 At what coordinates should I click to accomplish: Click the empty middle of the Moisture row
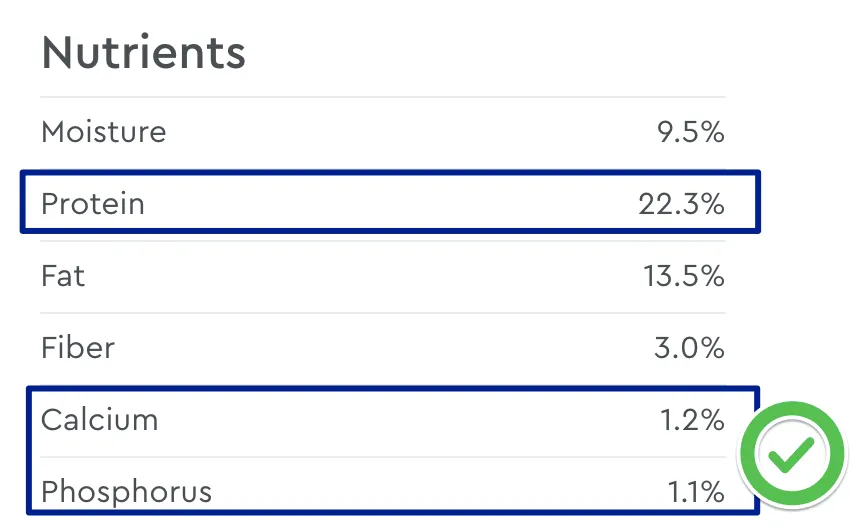point(400,131)
